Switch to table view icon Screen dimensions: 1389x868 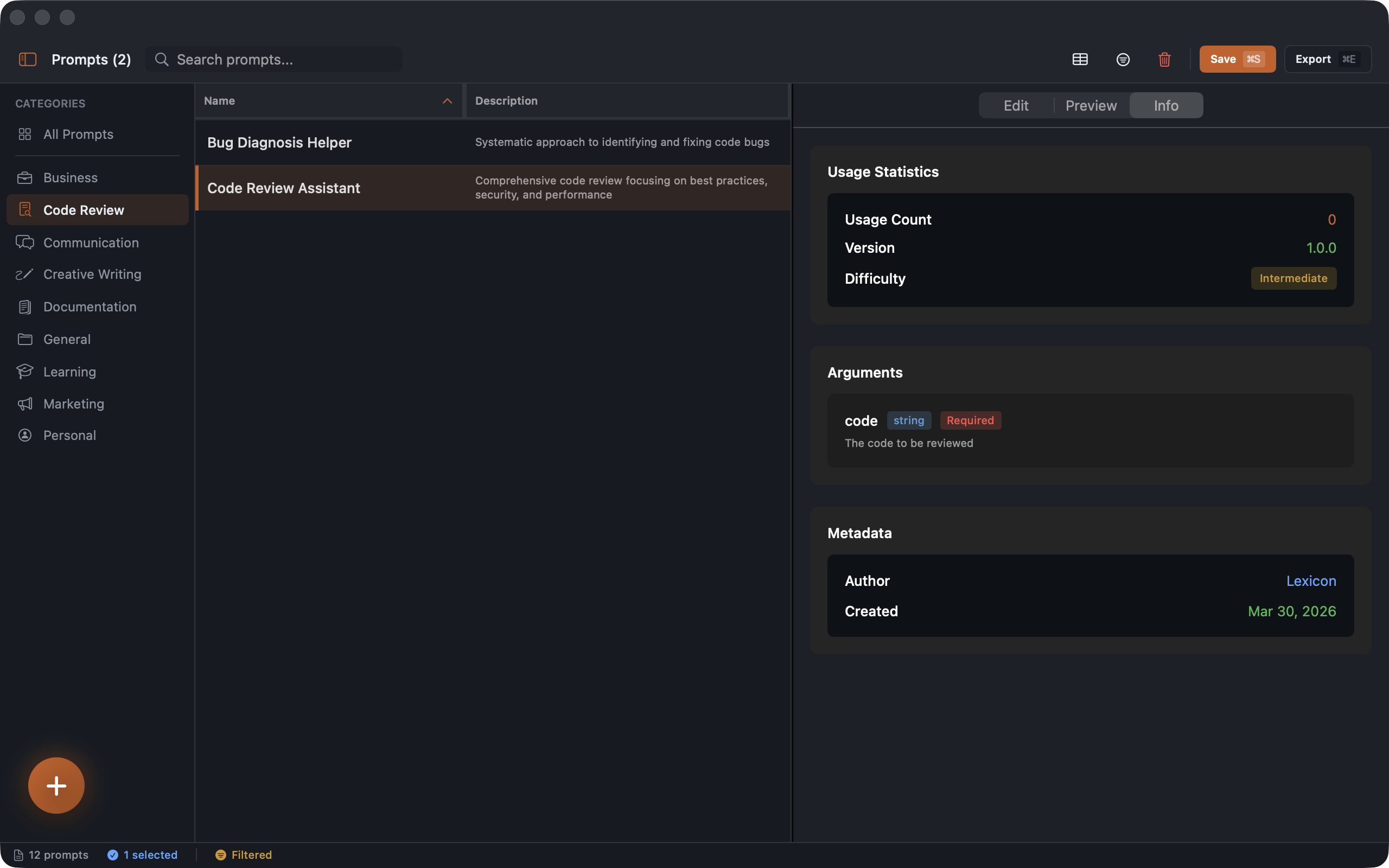tap(1080, 59)
